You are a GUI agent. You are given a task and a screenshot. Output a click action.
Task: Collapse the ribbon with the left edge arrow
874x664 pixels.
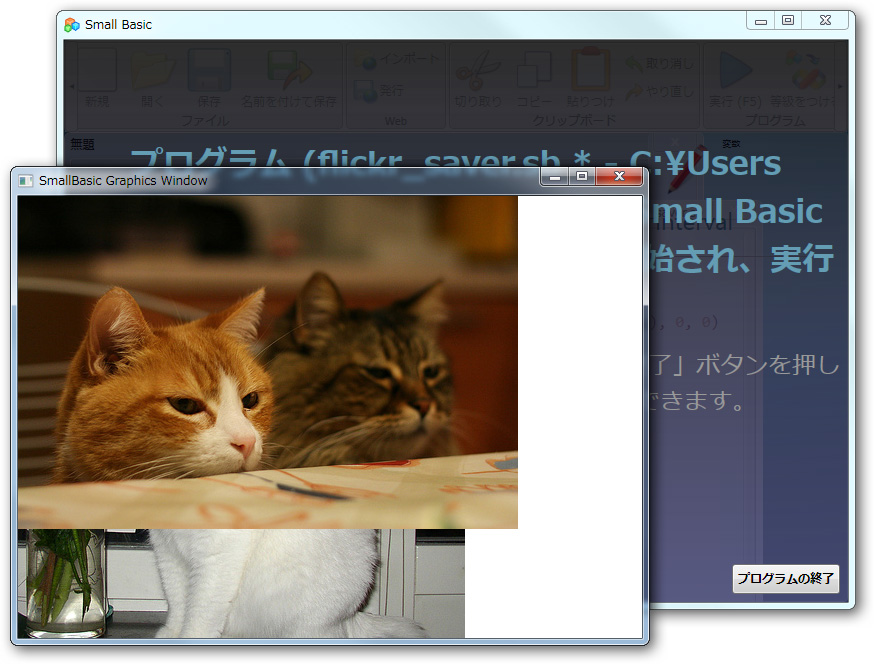70,86
